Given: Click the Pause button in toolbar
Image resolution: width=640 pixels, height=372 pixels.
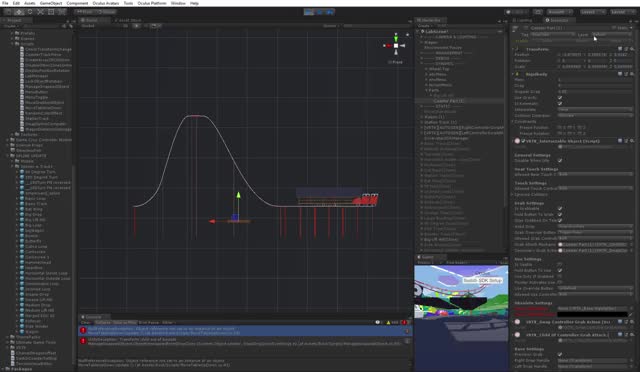Looking at the screenshot, I should click(320, 12).
